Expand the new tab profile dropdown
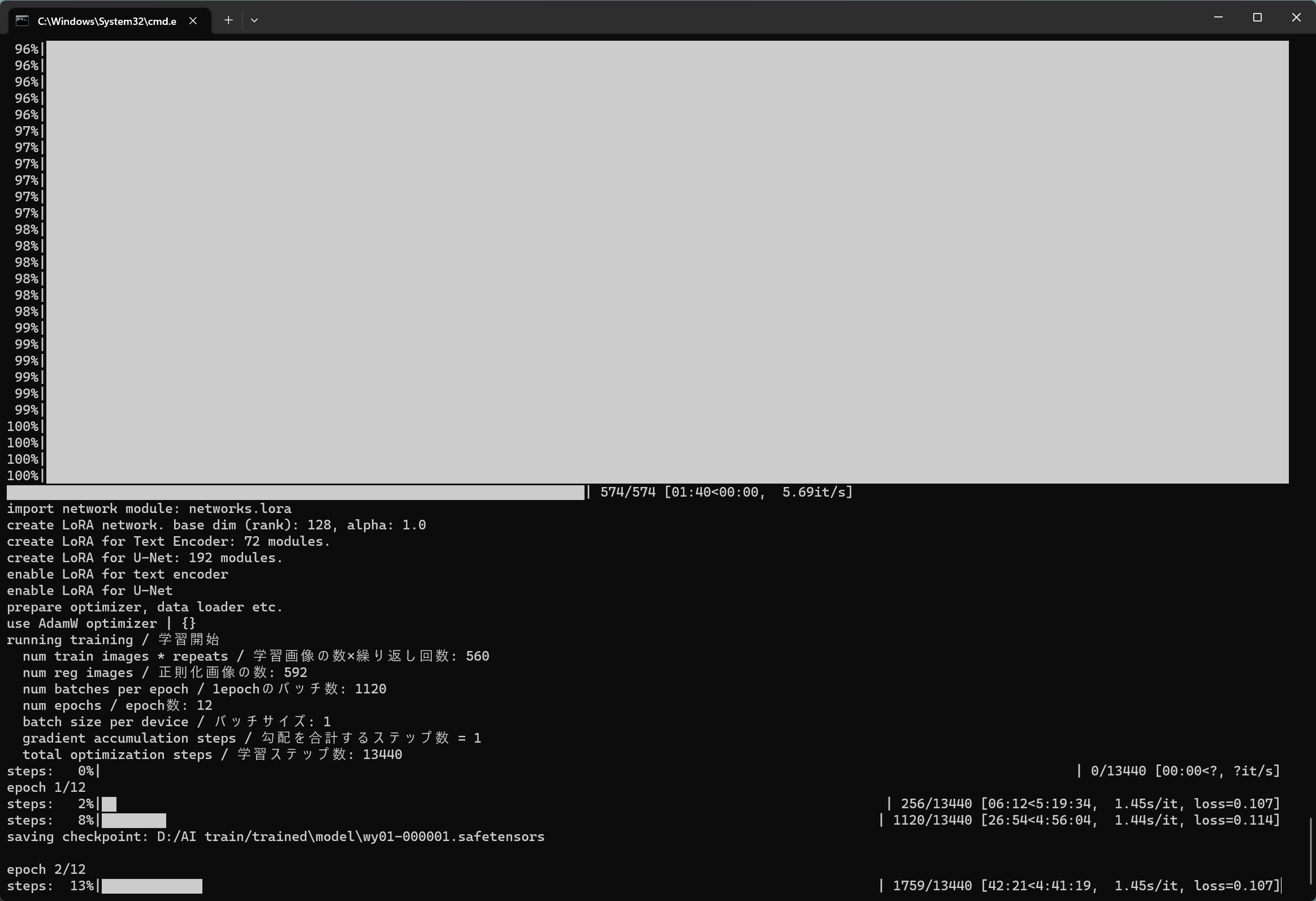 click(x=254, y=20)
